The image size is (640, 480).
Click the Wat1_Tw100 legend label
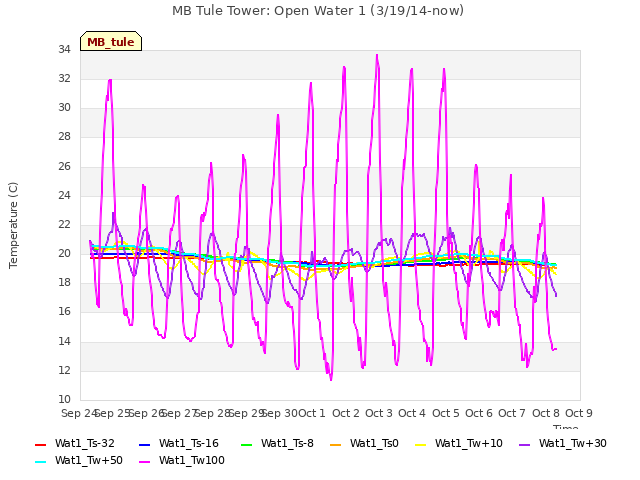(192, 460)
